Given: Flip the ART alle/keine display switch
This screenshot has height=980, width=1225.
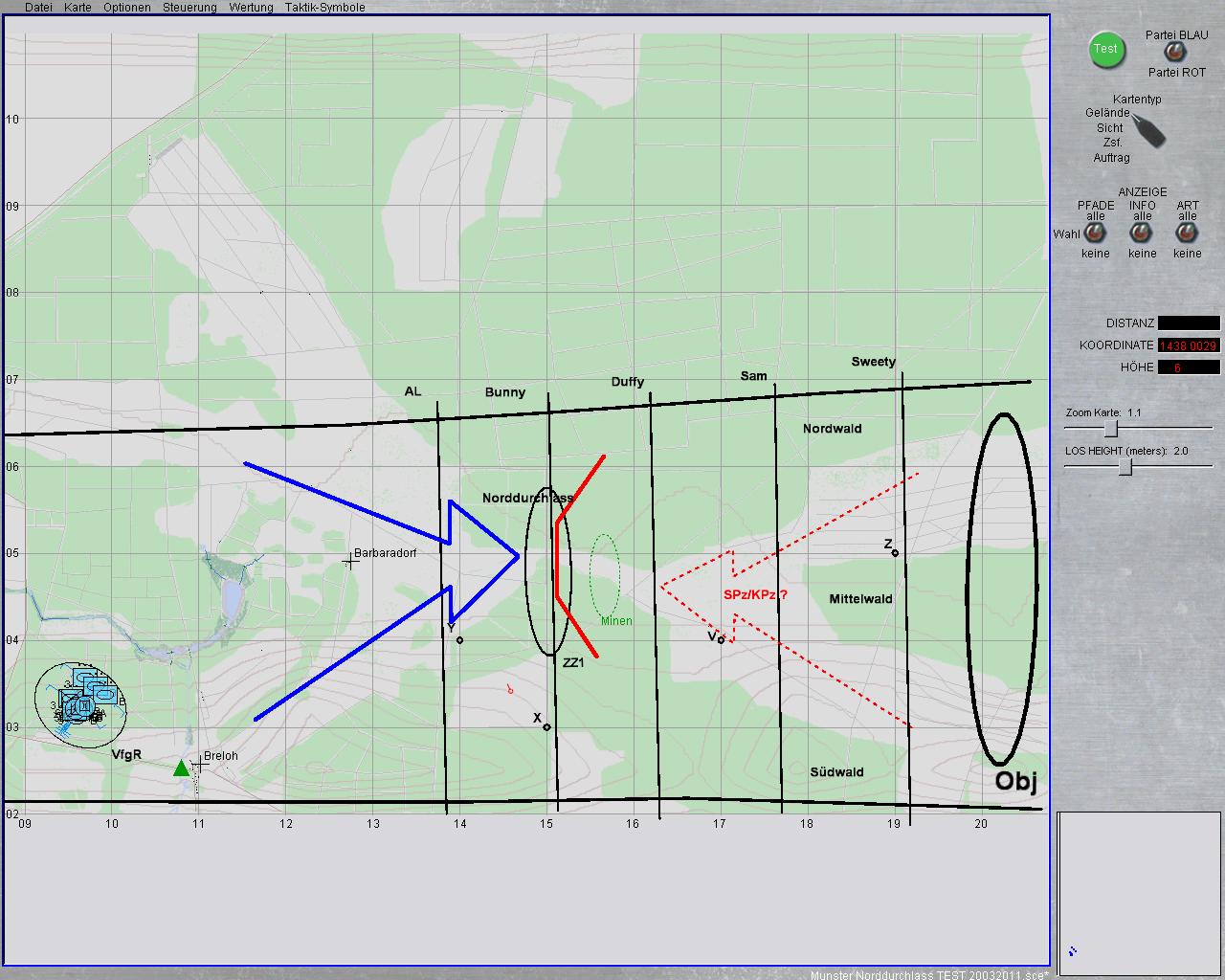Looking at the screenshot, I should tap(1187, 234).
